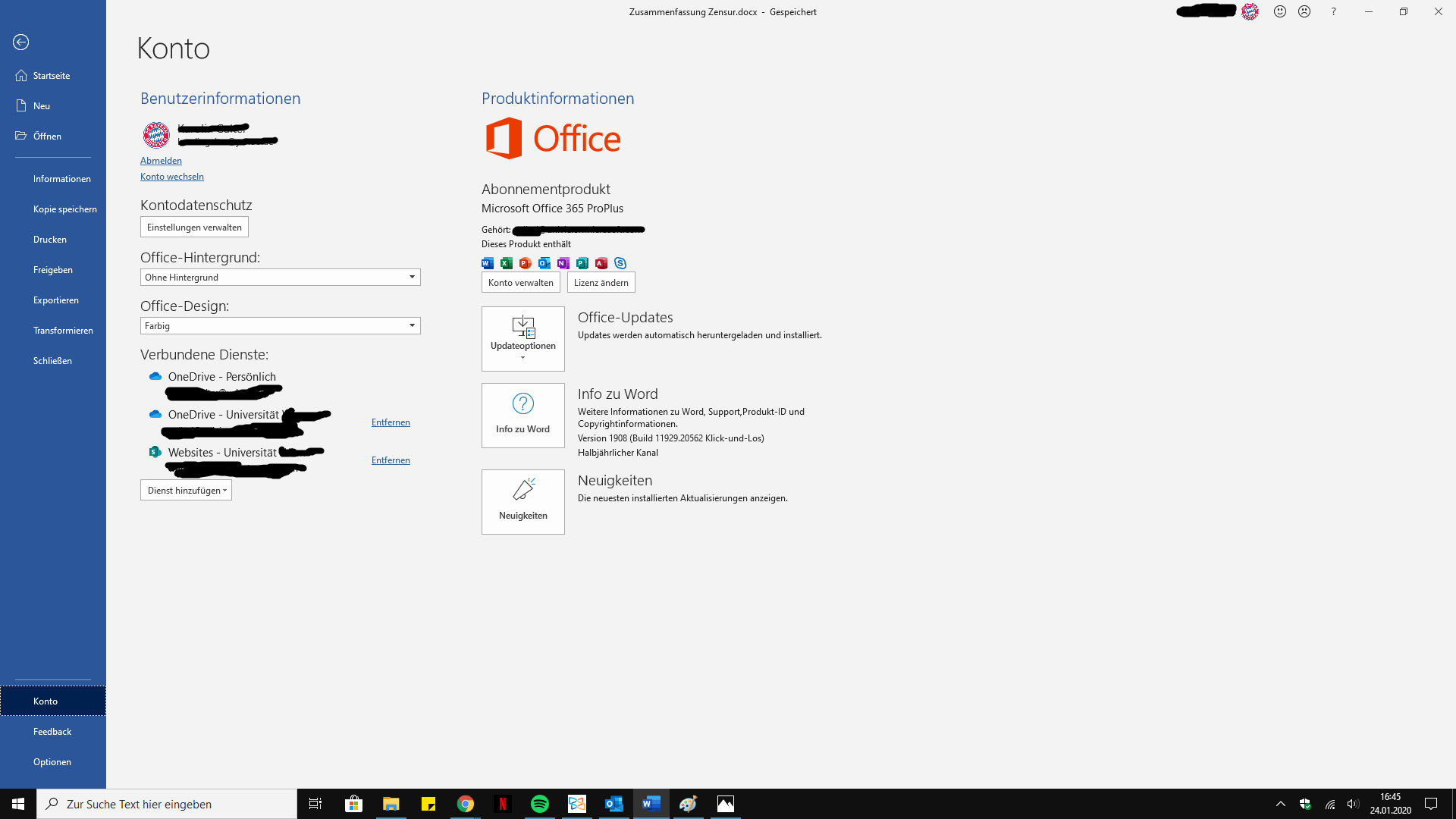This screenshot has height=819, width=1456.
Task: Open Google Chrome from the taskbar
Action: [x=465, y=804]
